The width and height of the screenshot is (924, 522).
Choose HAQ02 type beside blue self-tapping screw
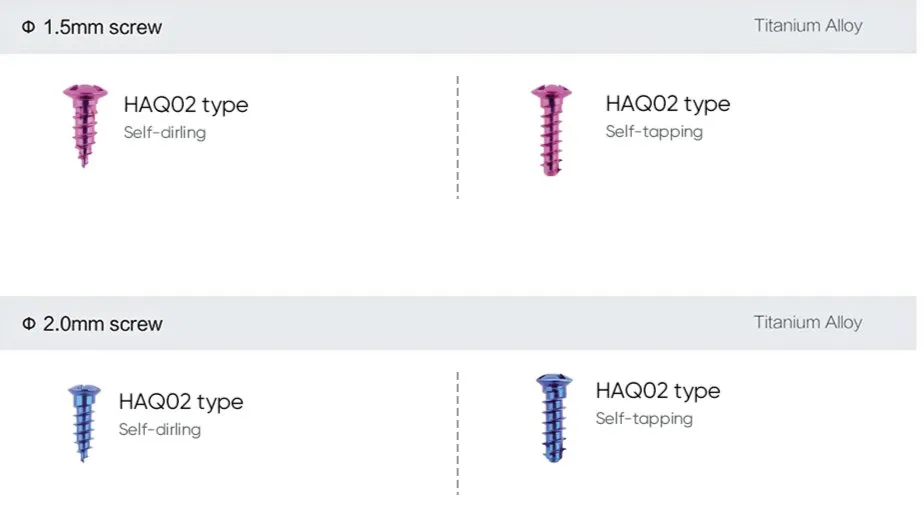coord(657,391)
